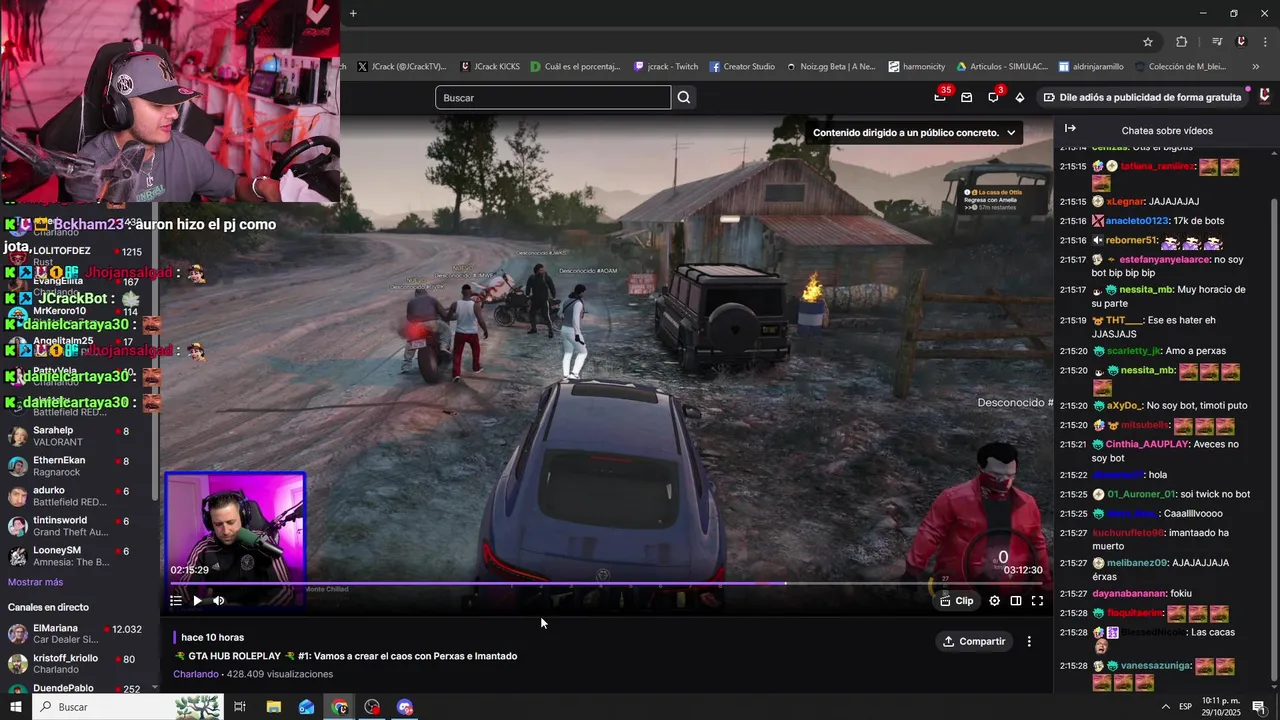Show more bookmarks with the chevron overflow
The image size is (1280, 720).
point(1256,67)
